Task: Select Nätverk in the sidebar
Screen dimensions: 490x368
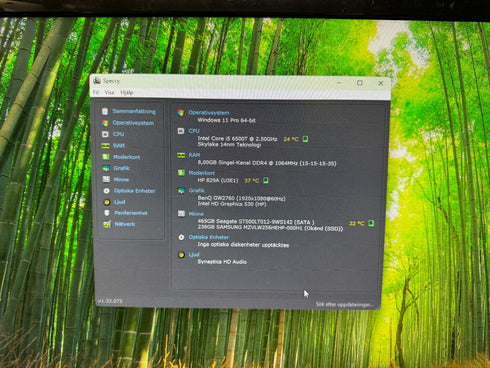Action: pos(125,224)
